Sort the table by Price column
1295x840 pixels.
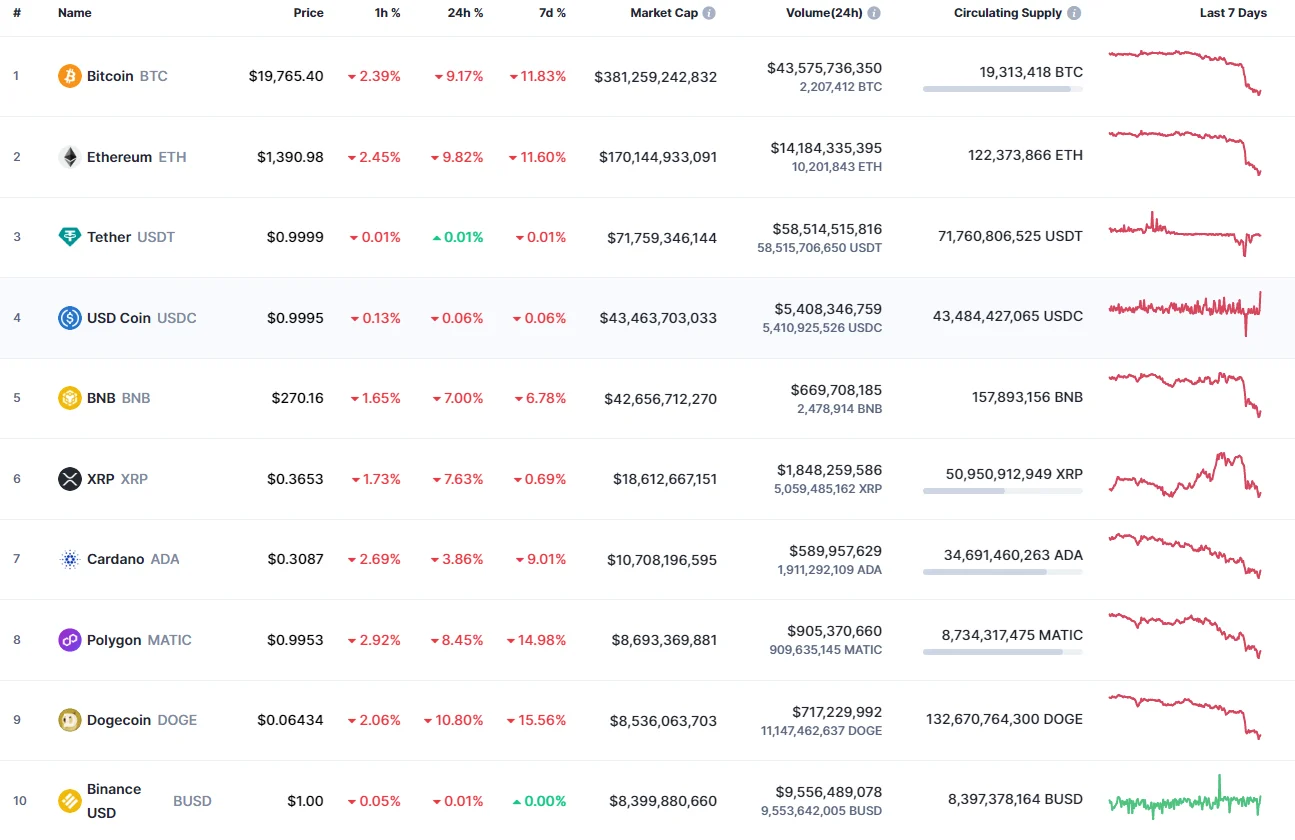pos(308,13)
